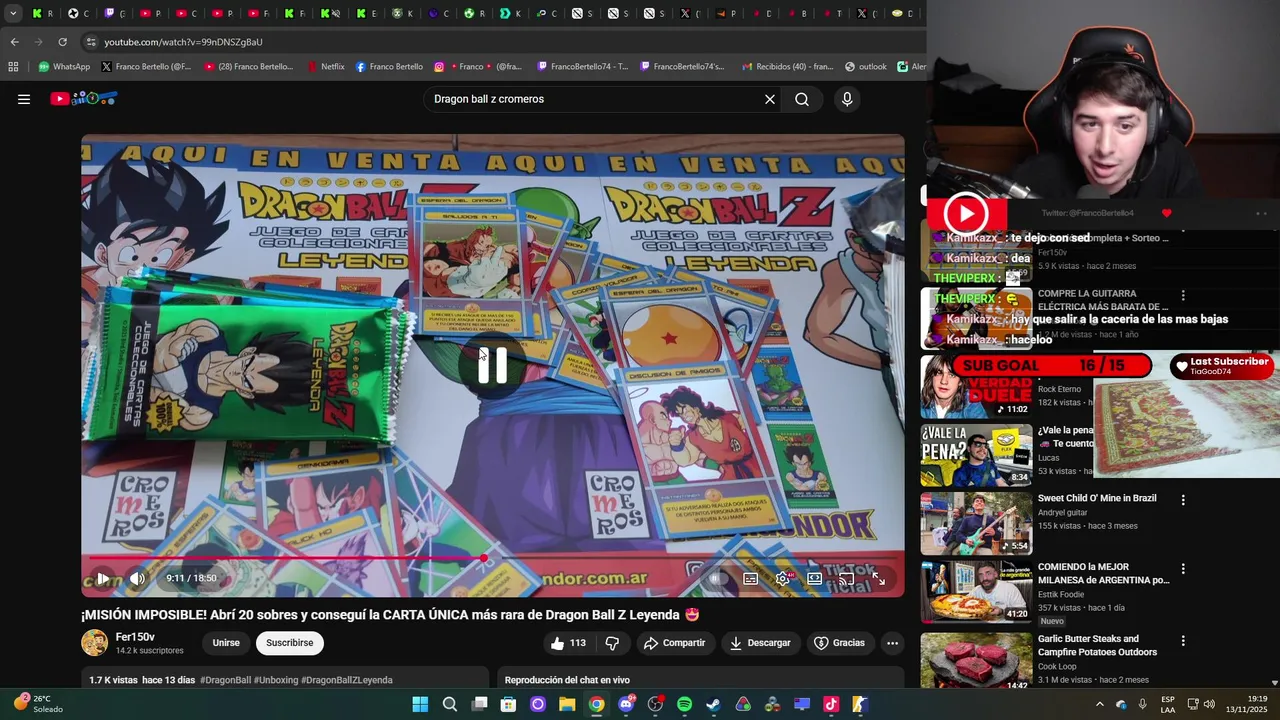Open File Explorer from taskbar
The width and height of the screenshot is (1280, 720).
pos(567,704)
